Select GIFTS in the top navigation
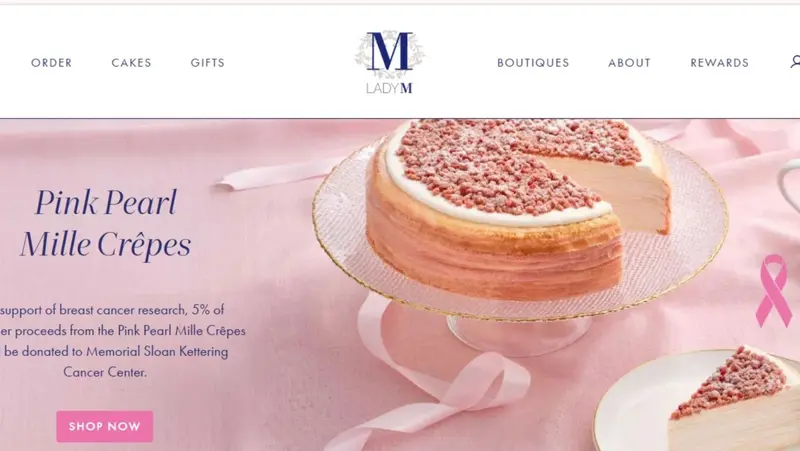Screen dimensions: 800x451 [x=208, y=63]
